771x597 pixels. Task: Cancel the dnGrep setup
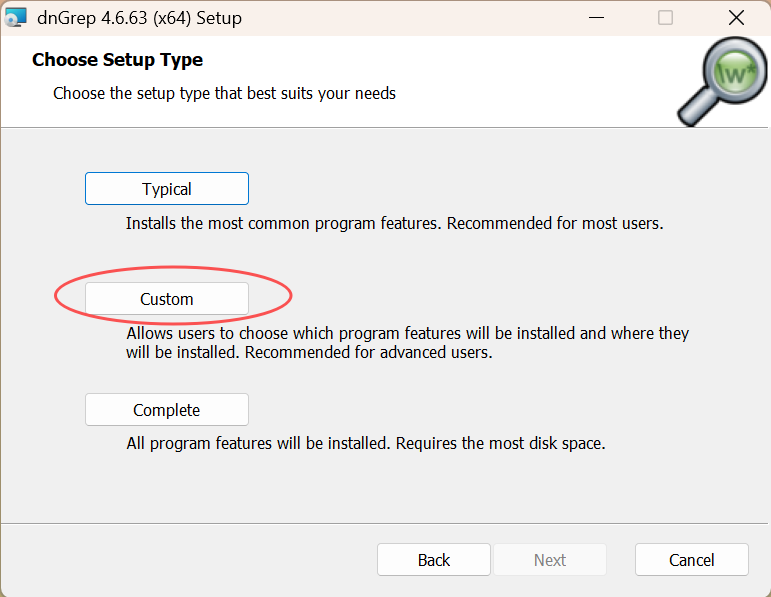click(691, 560)
